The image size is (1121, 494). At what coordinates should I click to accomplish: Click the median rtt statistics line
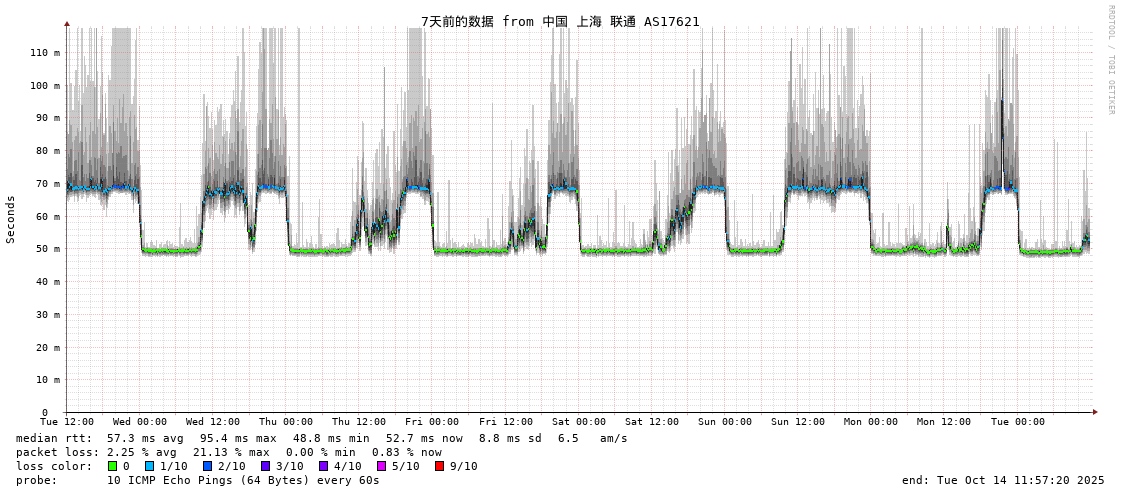pyautogui.click(x=322, y=438)
